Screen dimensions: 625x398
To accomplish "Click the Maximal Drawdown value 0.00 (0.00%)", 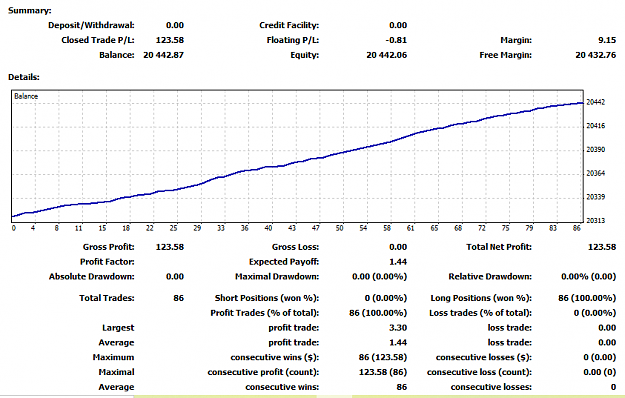I will click(x=379, y=276).
